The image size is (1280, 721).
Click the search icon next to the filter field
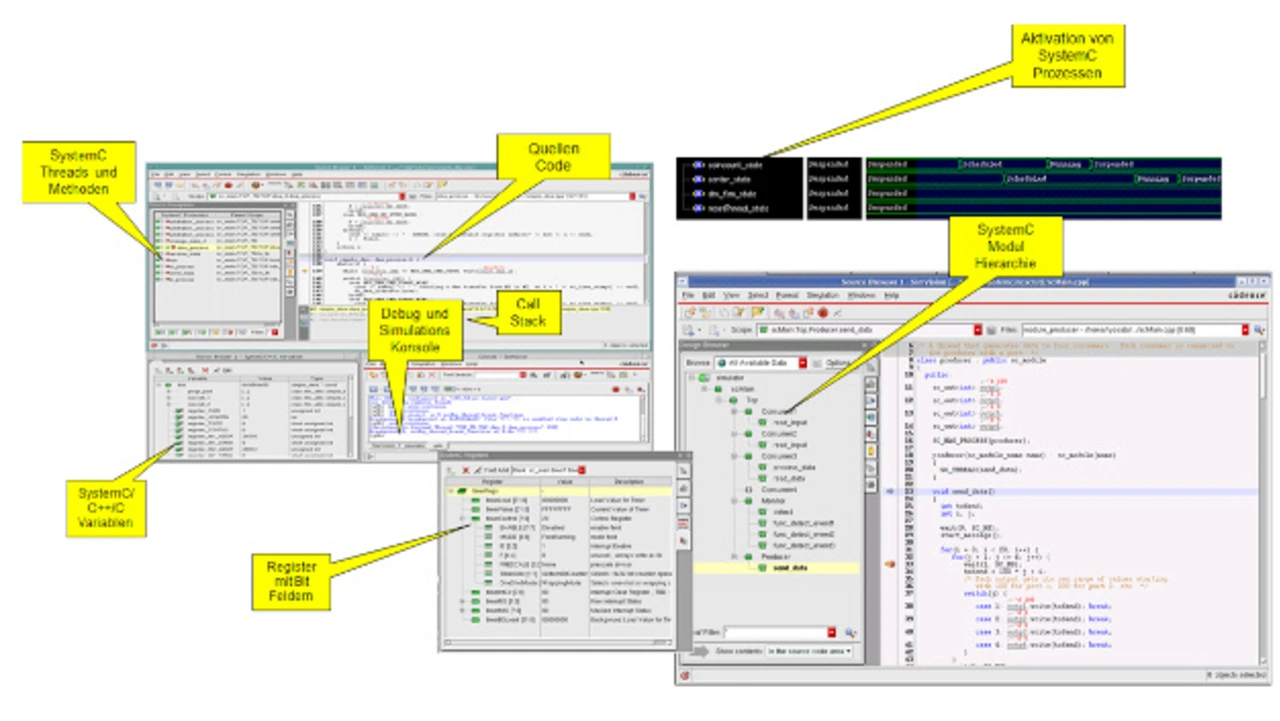click(x=850, y=633)
